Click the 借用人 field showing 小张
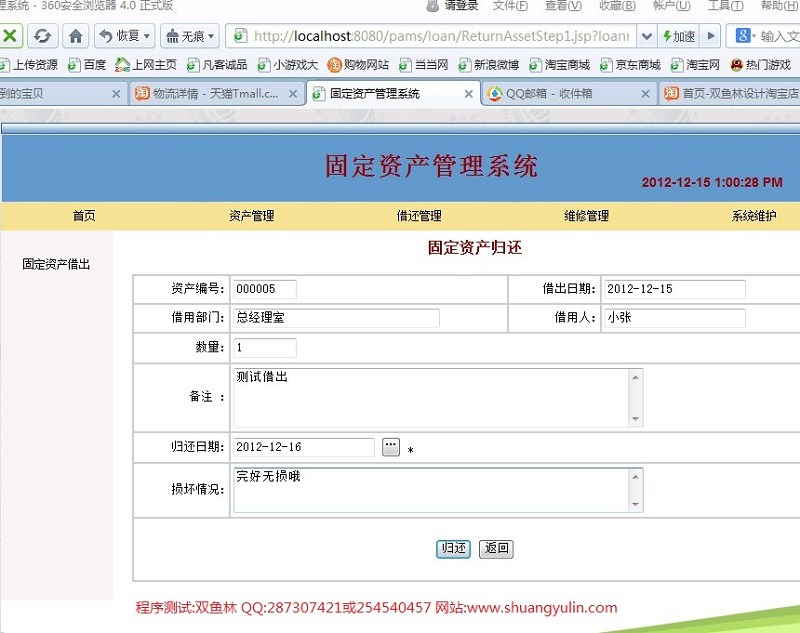The width and height of the screenshot is (800, 633). coord(674,318)
